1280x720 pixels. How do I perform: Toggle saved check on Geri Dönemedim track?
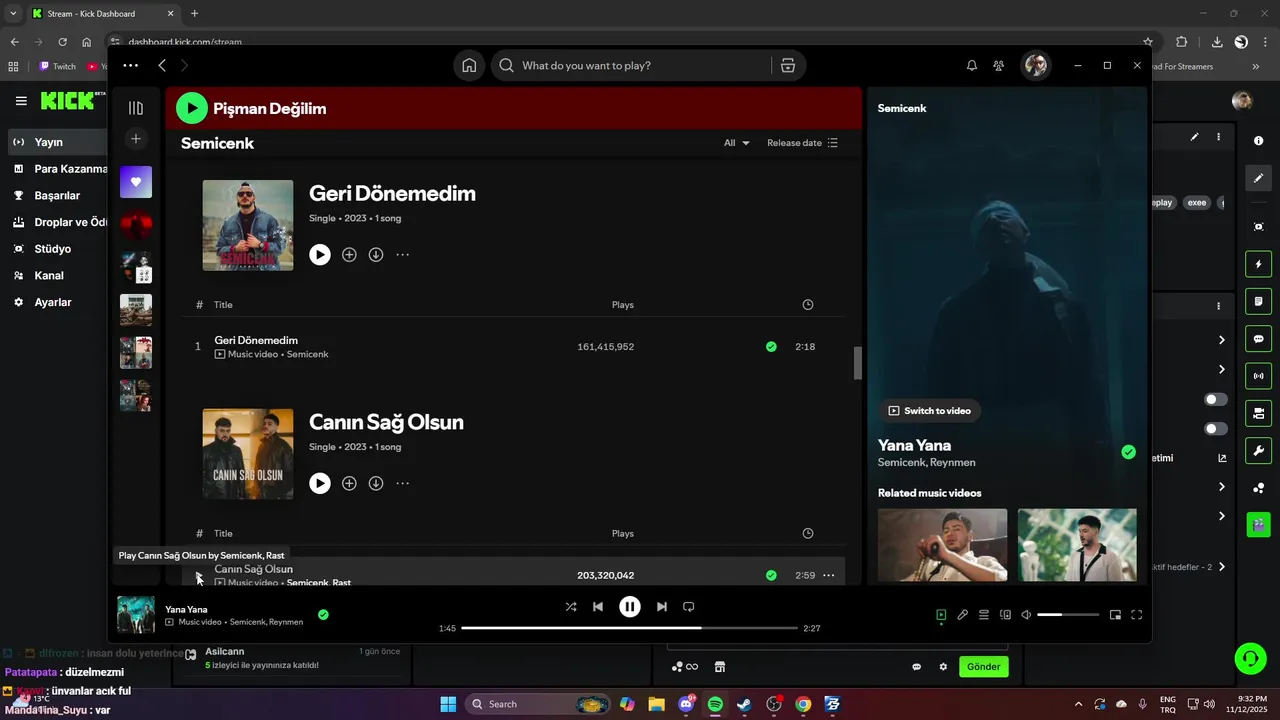click(x=771, y=347)
